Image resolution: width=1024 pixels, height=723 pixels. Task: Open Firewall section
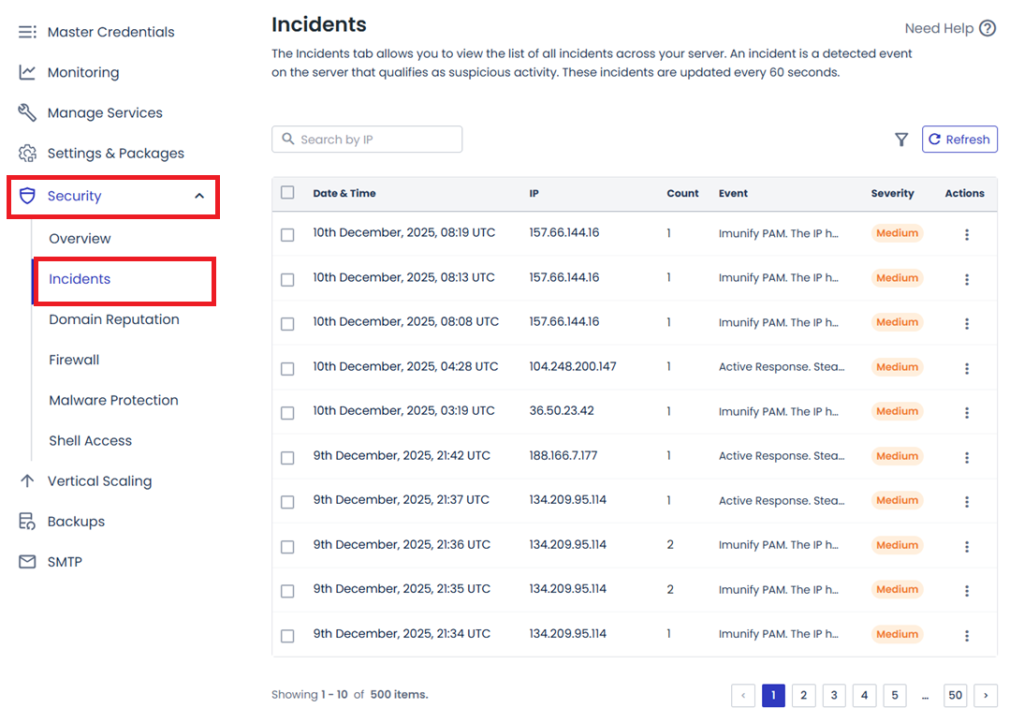tap(74, 360)
